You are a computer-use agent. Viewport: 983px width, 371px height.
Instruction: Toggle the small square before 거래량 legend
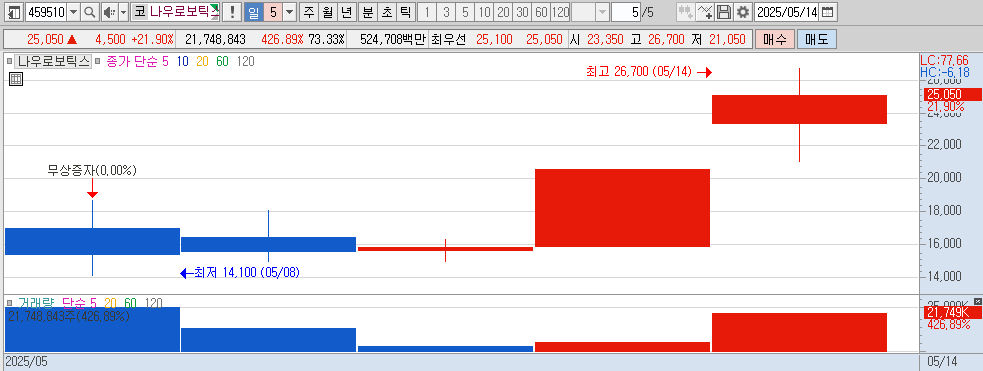[9, 303]
